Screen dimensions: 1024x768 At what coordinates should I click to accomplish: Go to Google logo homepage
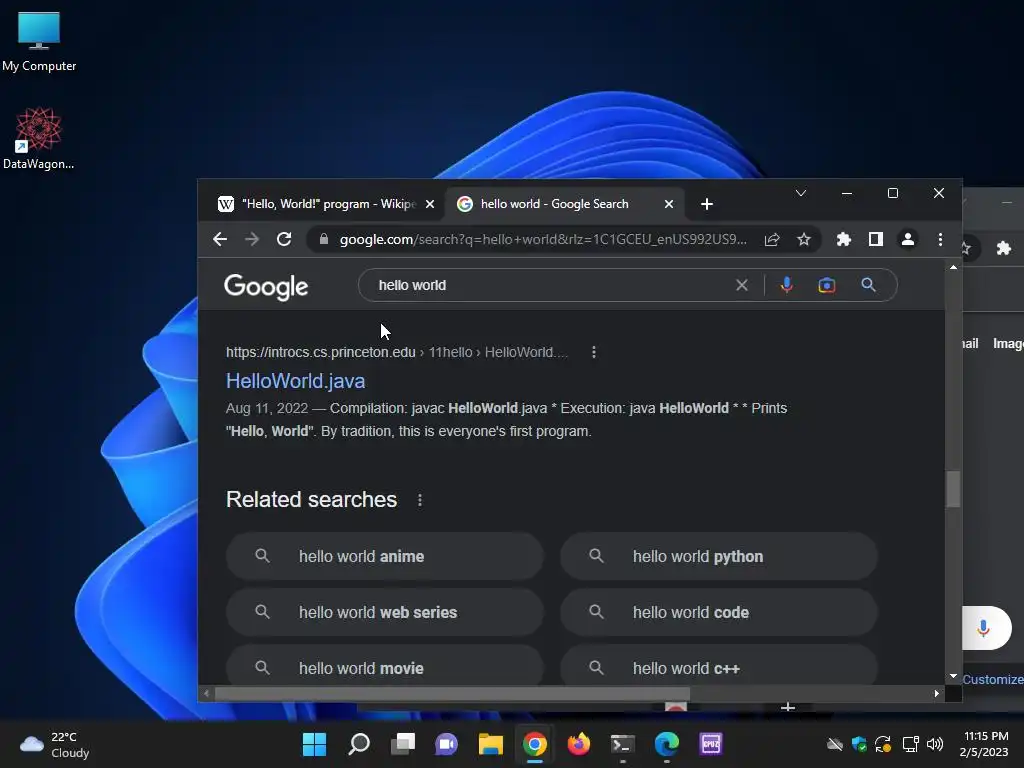click(266, 287)
